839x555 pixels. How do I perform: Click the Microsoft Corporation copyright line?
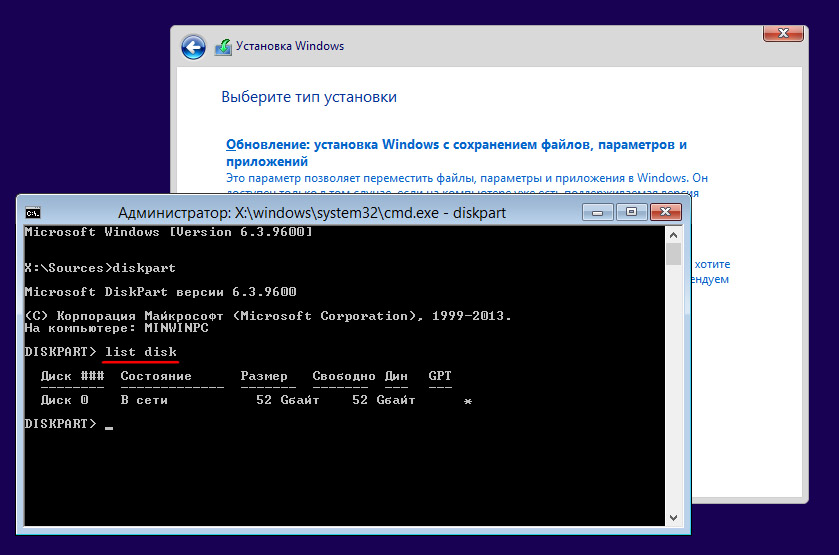coord(268,316)
